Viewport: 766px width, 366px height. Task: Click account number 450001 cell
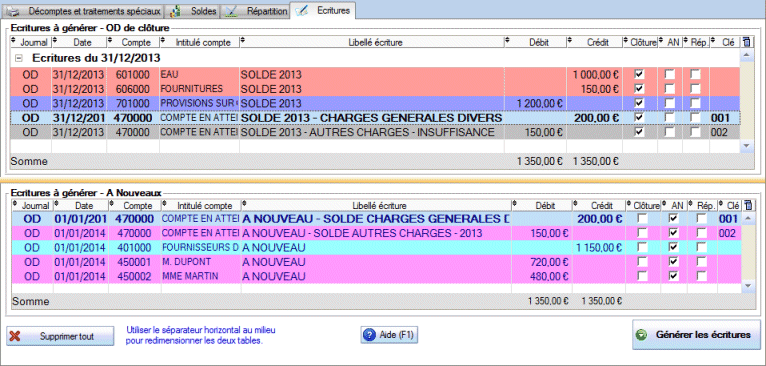point(135,262)
